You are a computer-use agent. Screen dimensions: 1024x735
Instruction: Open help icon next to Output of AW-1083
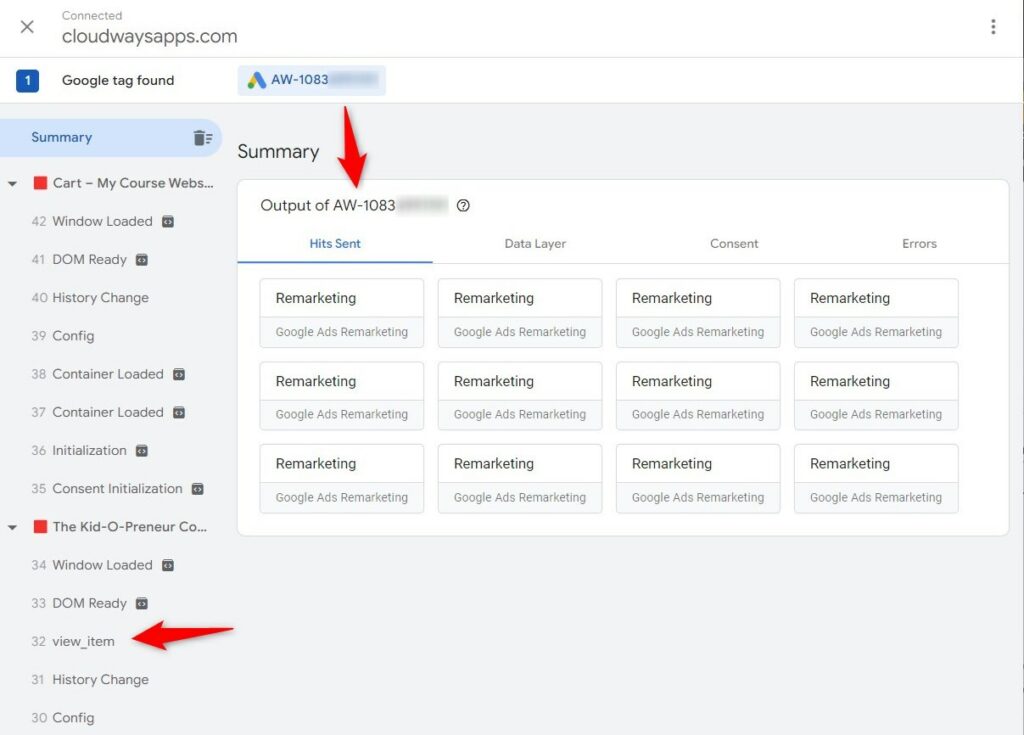click(x=463, y=206)
